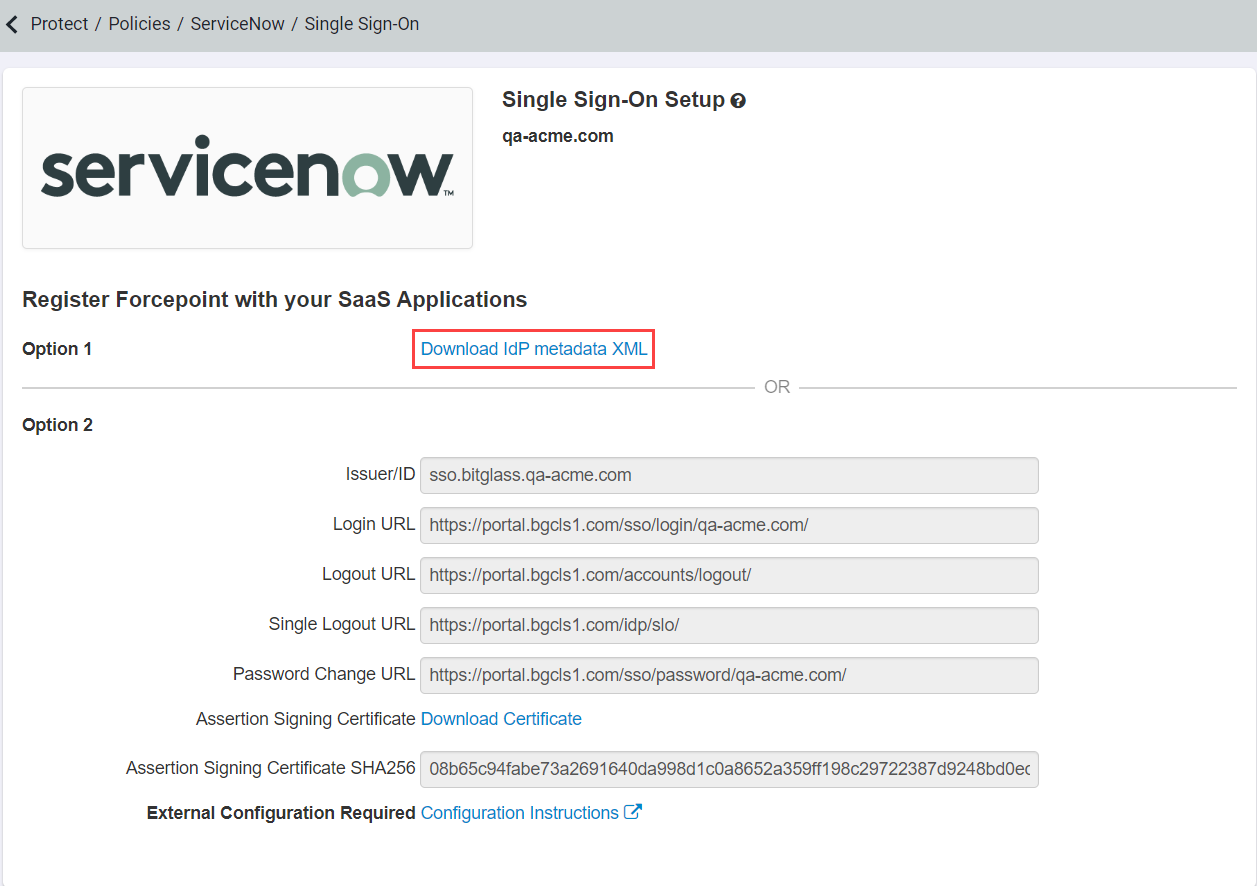Download the Assertion Signing Certificate
This screenshot has height=886, width=1257.
[x=500, y=718]
